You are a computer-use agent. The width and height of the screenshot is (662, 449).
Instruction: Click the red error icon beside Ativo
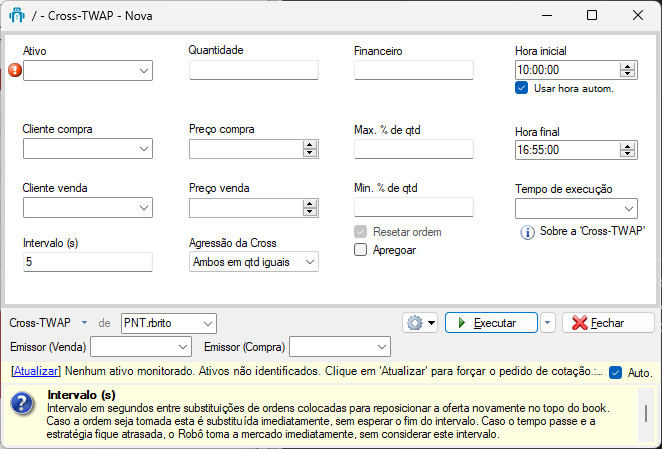click(15, 70)
